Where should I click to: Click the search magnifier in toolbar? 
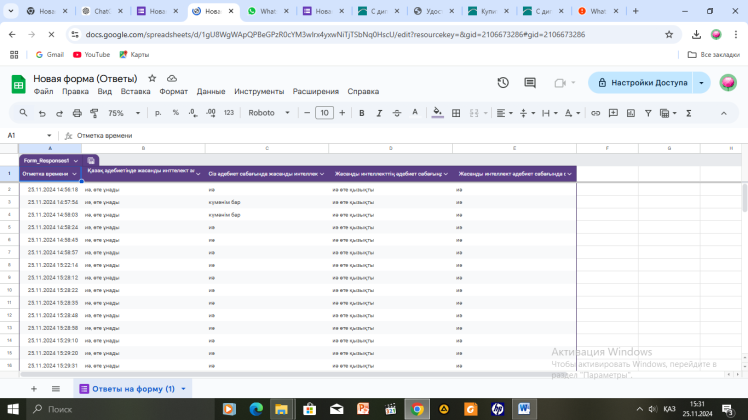tap(23, 113)
